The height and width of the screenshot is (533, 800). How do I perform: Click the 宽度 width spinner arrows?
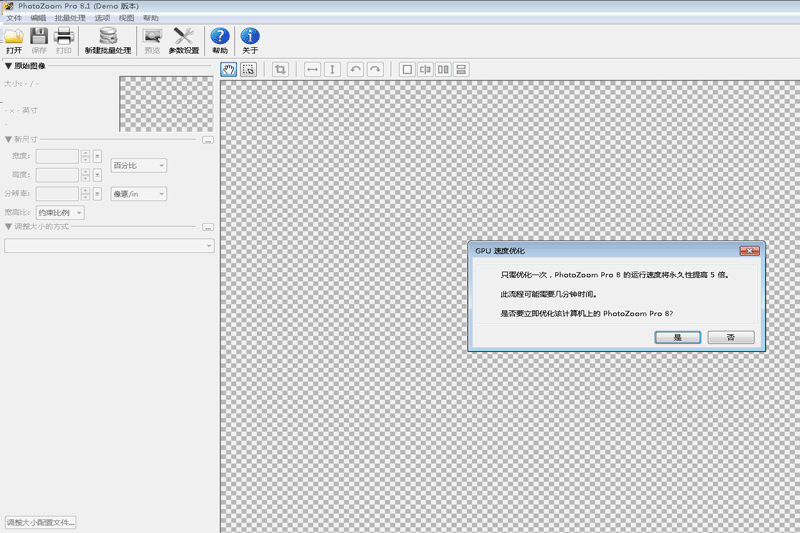coord(86,156)
